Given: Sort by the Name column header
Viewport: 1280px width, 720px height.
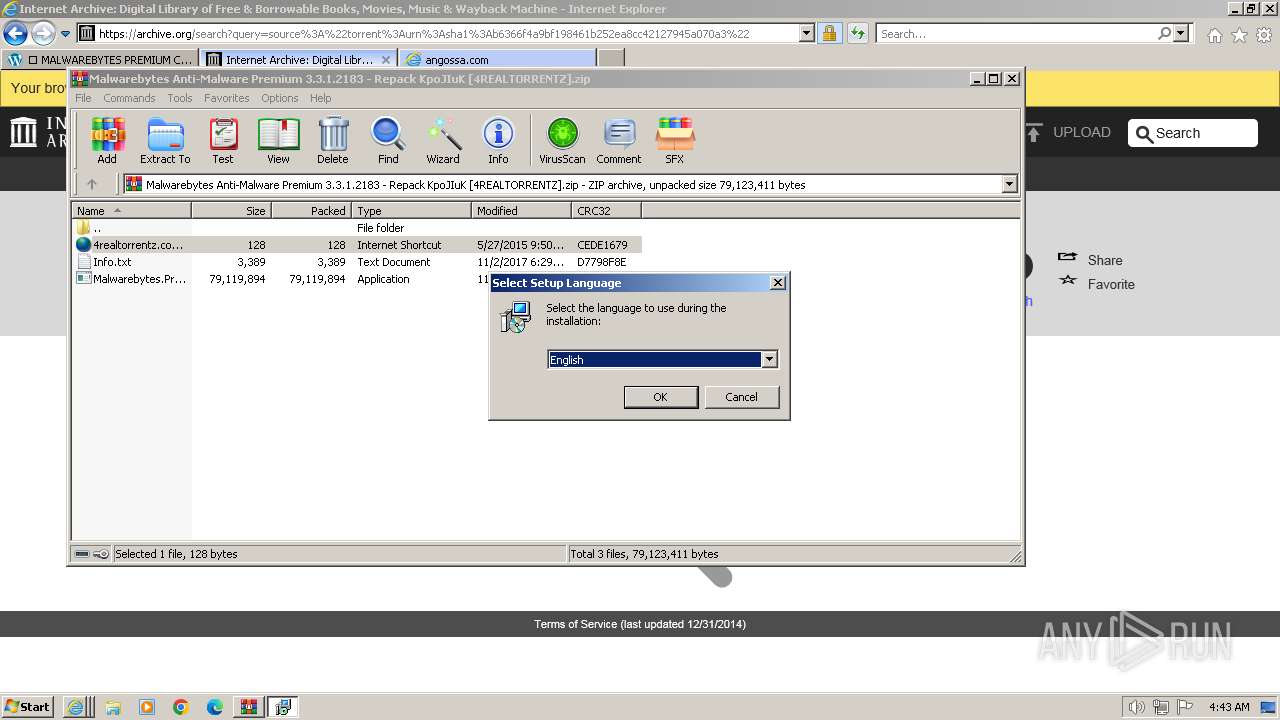Looking at the screenshot, I should coord(131,211).
